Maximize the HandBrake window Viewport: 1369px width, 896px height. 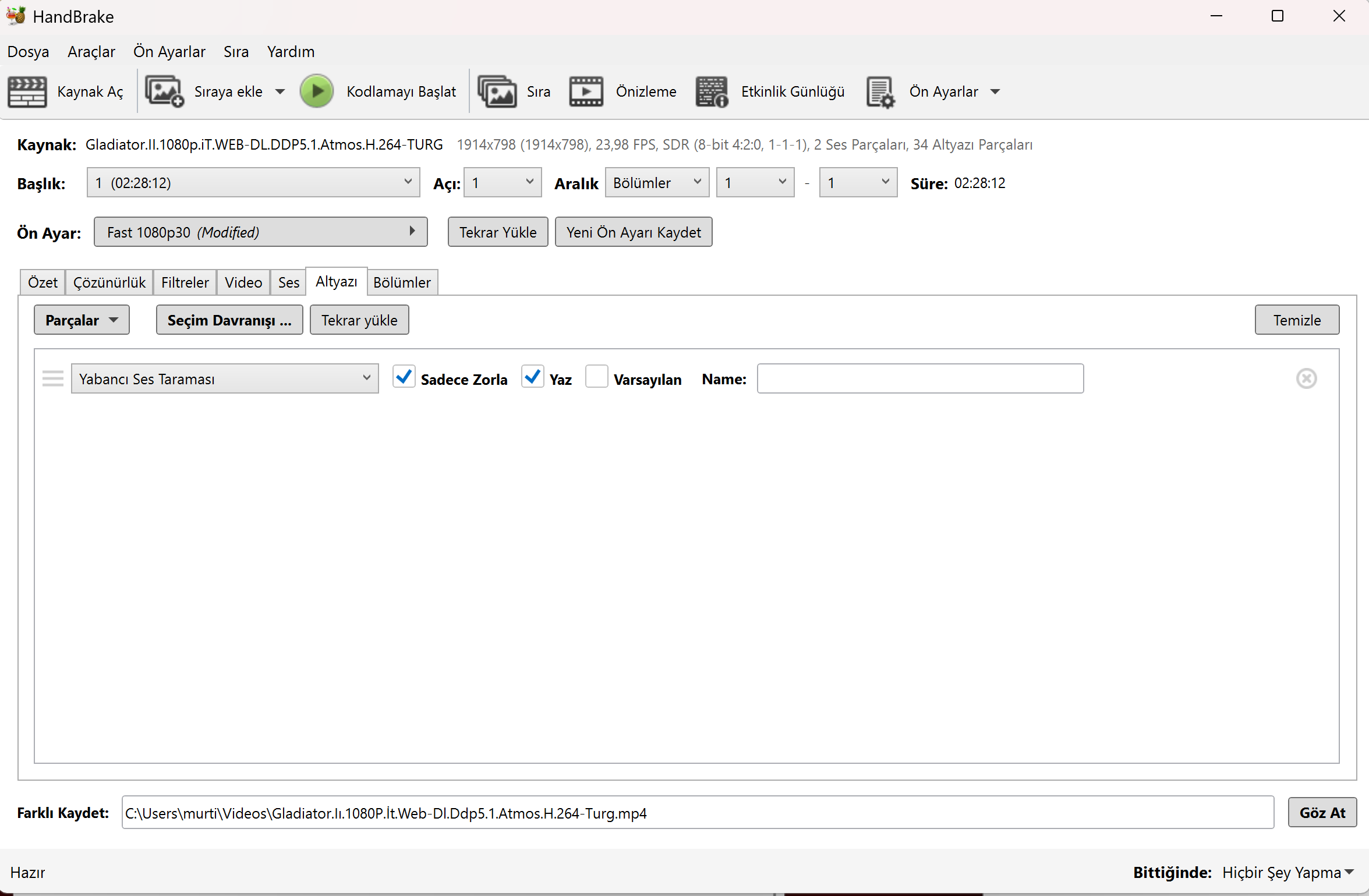[x=1278, y=16]
